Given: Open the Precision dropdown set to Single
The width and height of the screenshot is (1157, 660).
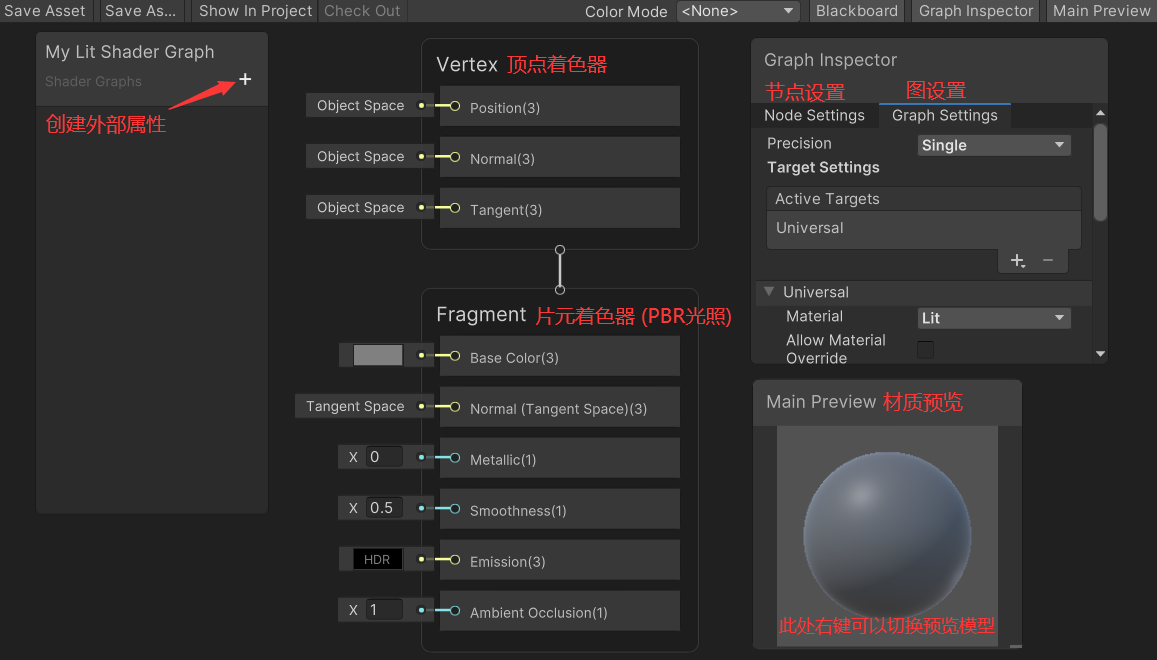Looking at the screenshot, I should point(993,145).
